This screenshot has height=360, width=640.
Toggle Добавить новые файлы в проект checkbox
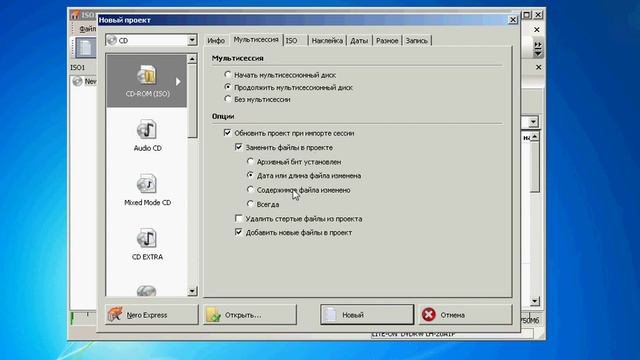coord(239,232)
